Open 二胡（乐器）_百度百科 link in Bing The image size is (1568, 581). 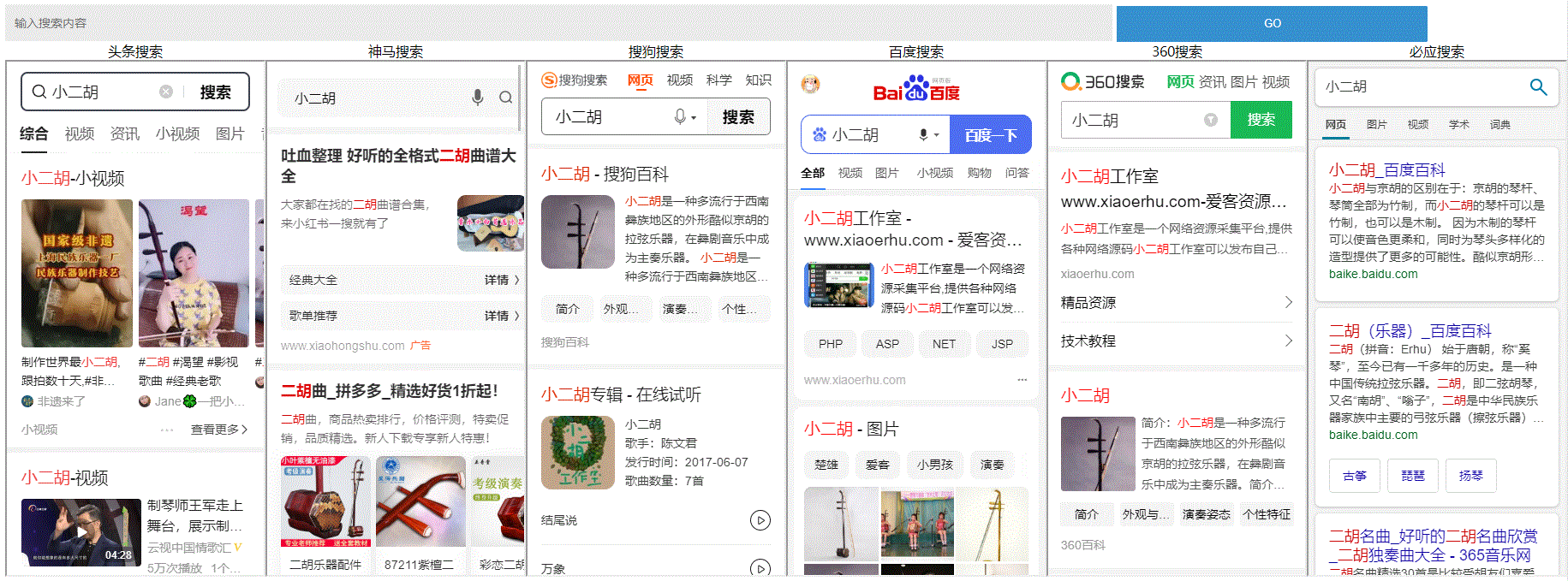tap(1410, 330)
